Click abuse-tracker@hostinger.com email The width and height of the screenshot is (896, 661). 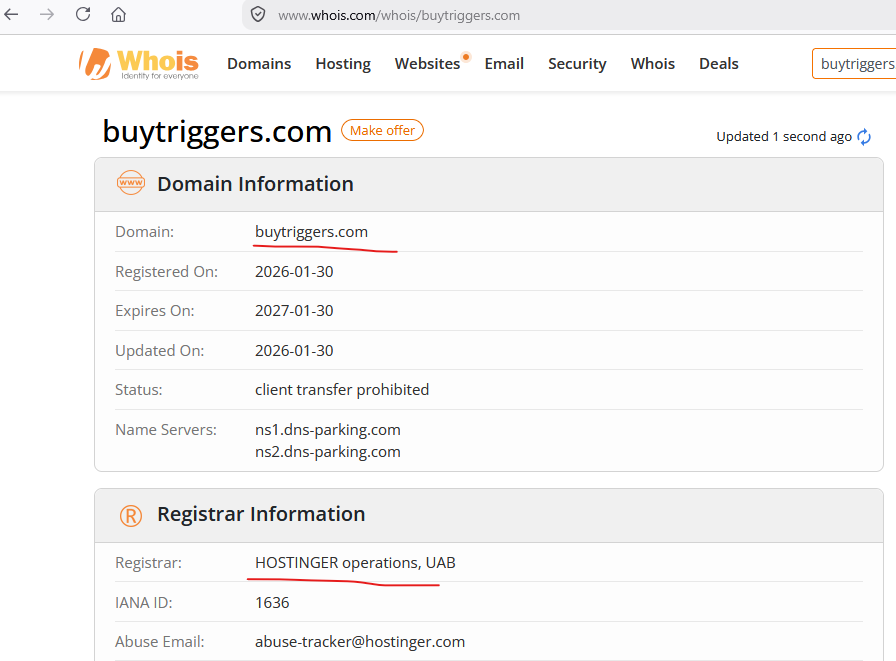360,642
